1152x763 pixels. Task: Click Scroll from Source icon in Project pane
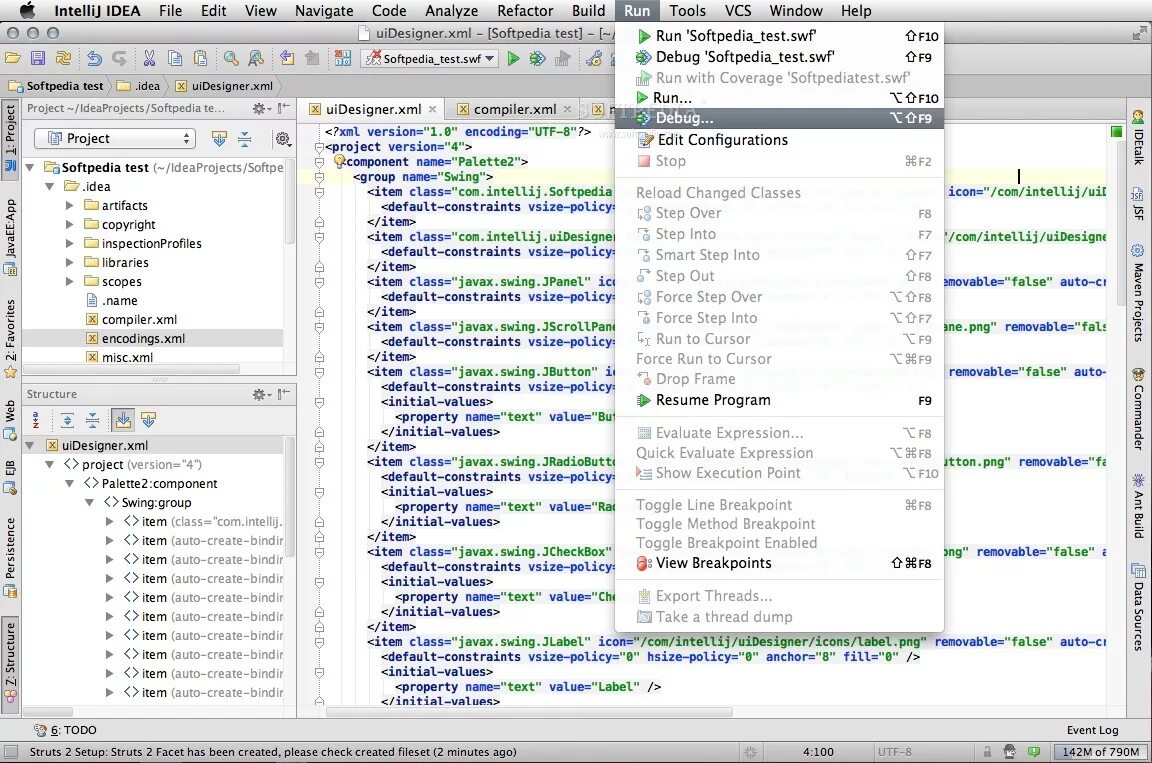click(219, 138)
